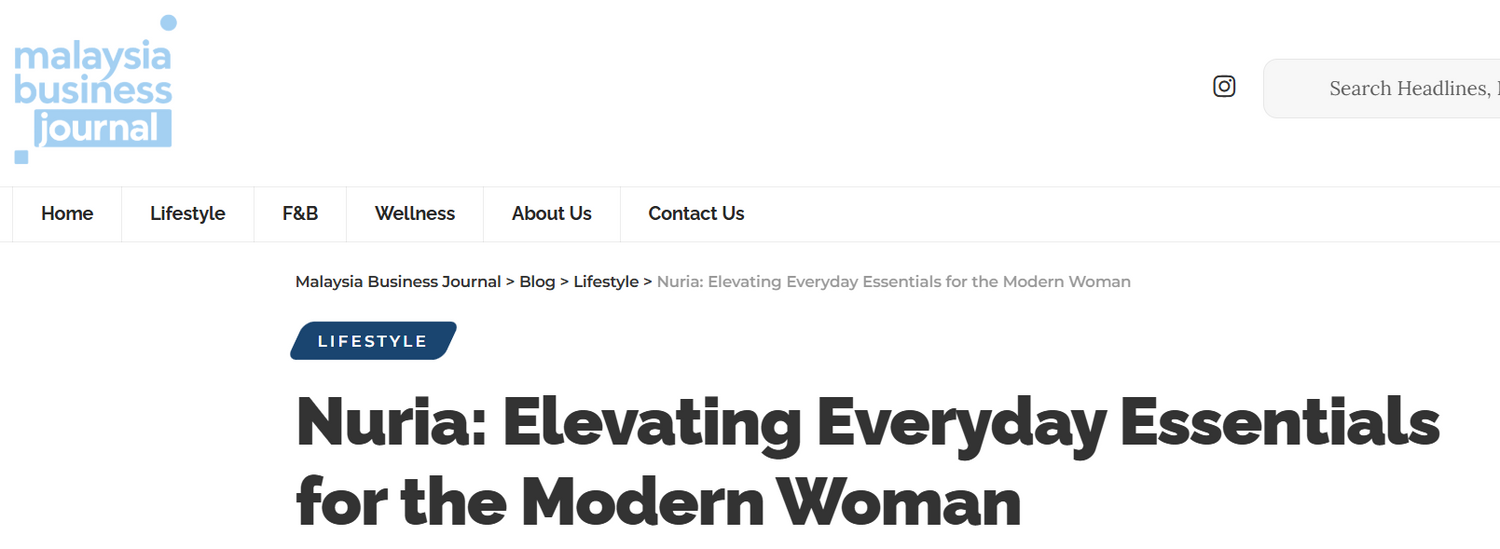Click the current article title in breadcrumb
1500x549 pixels.
pos(893,282)
